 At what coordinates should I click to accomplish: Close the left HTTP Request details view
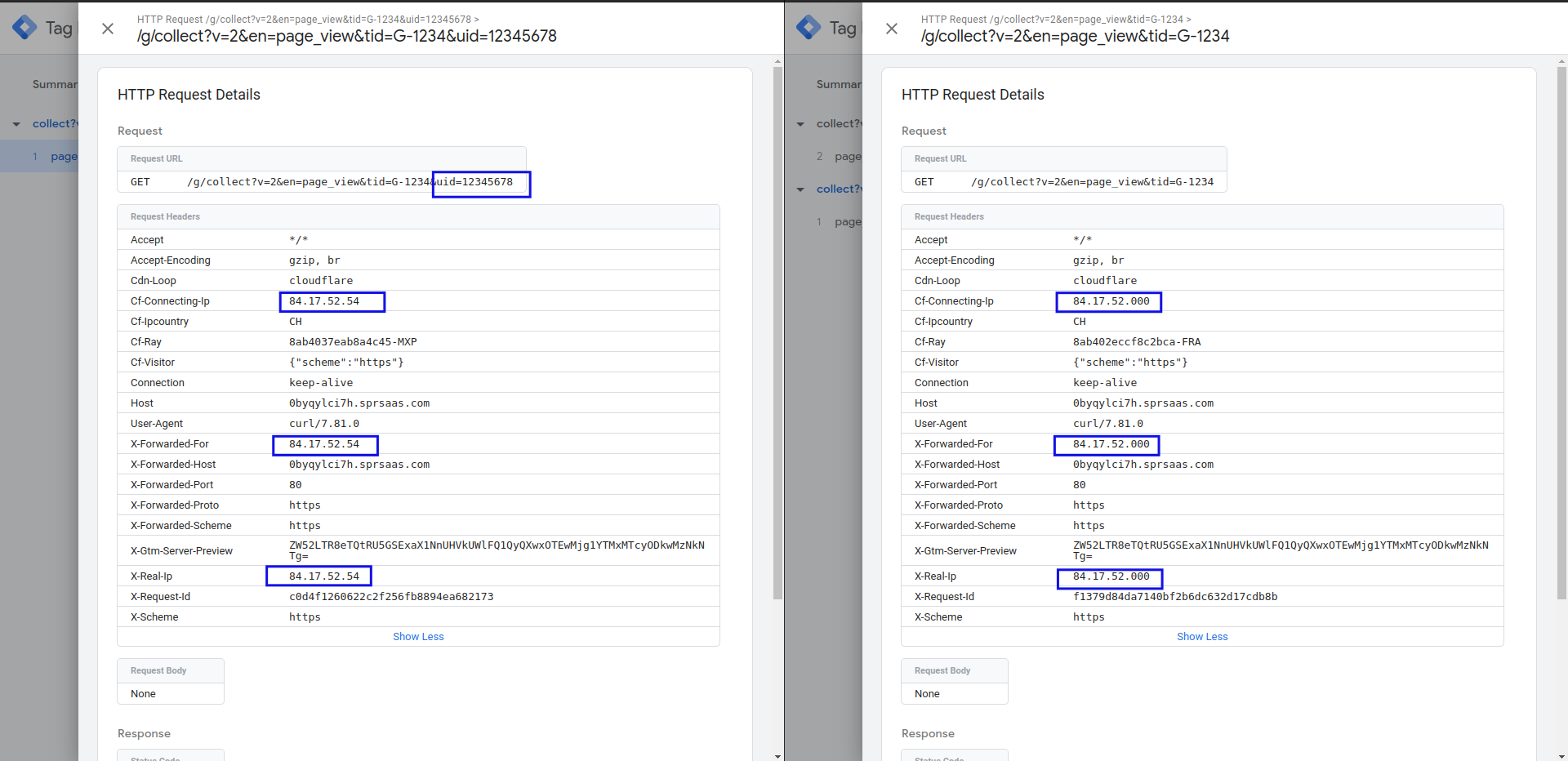(x=107, y=29)
